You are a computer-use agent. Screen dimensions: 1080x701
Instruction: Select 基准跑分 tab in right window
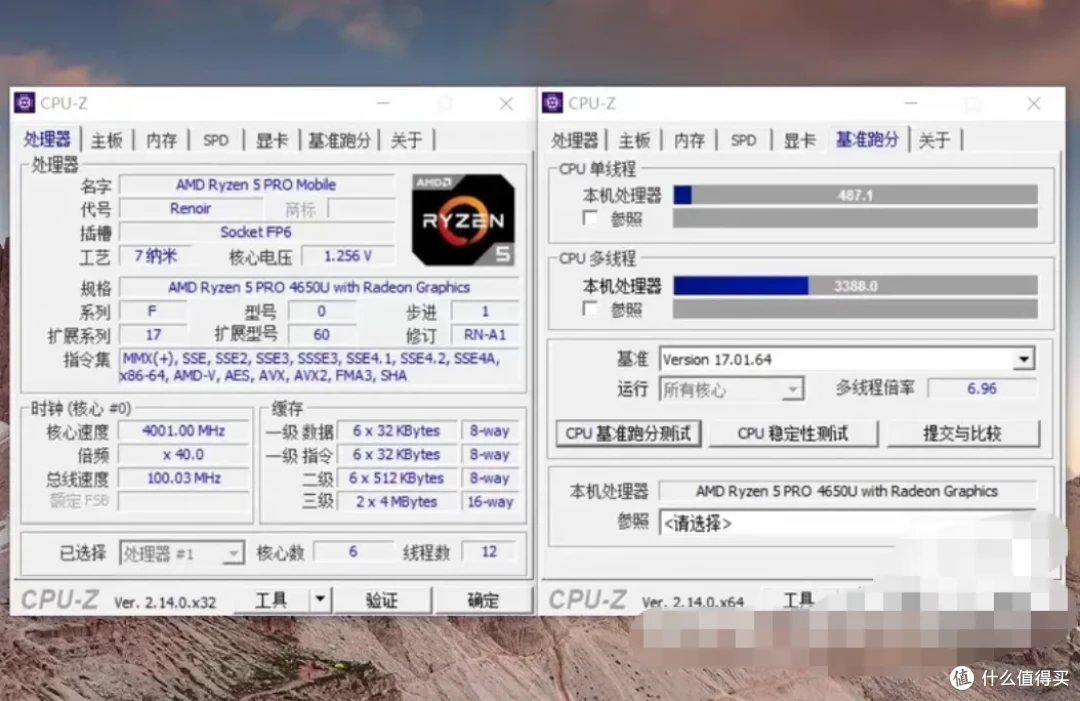867,140
